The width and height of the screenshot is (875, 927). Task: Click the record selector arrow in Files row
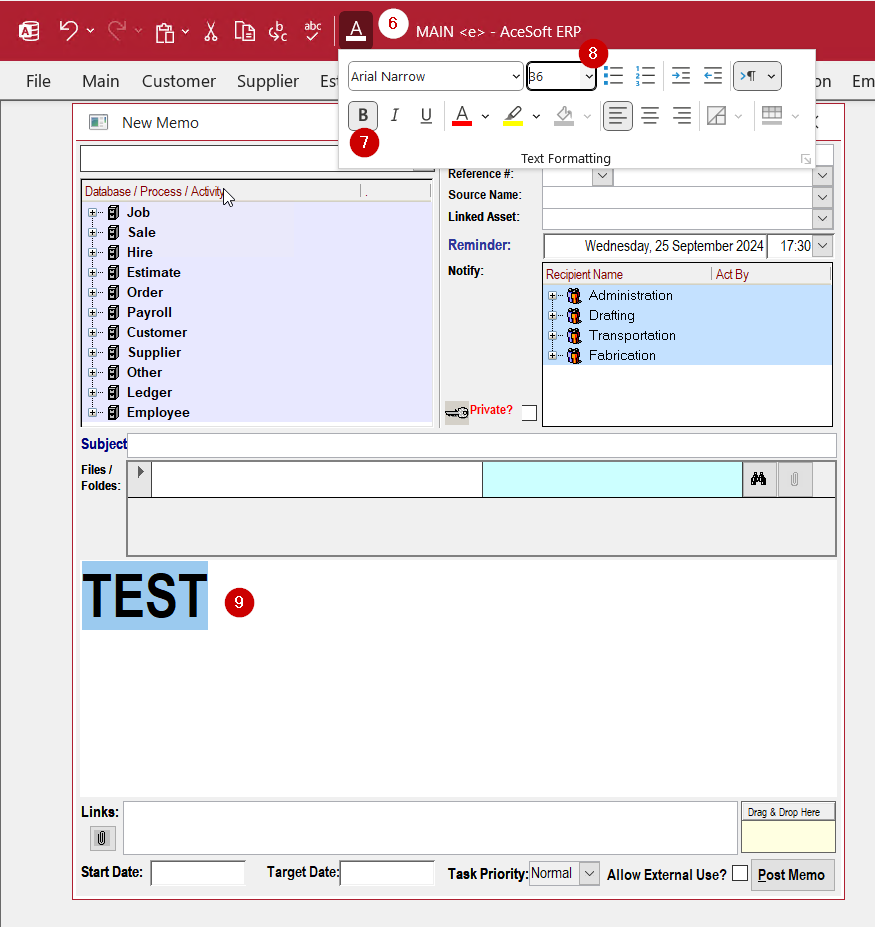tap(140, 479)
